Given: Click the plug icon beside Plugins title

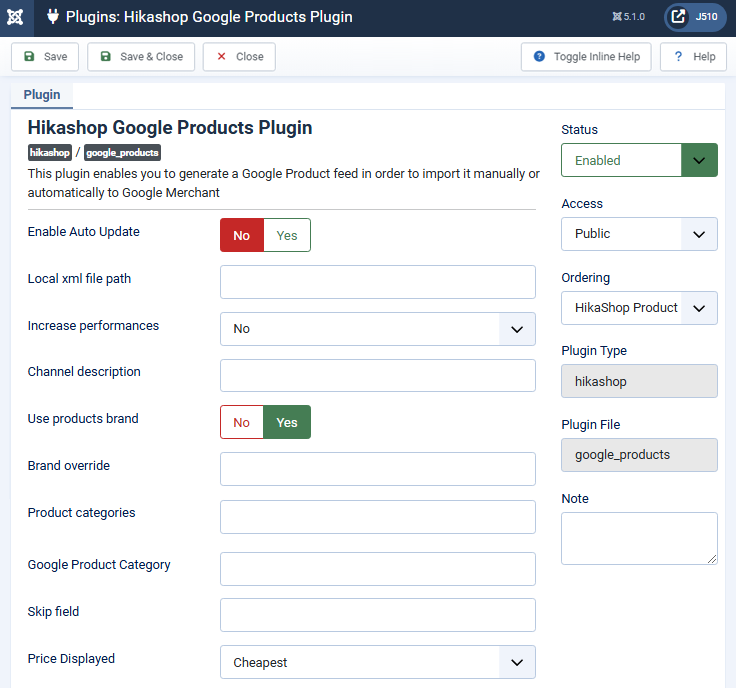Looking at the screenshot, I should [53, 17].
